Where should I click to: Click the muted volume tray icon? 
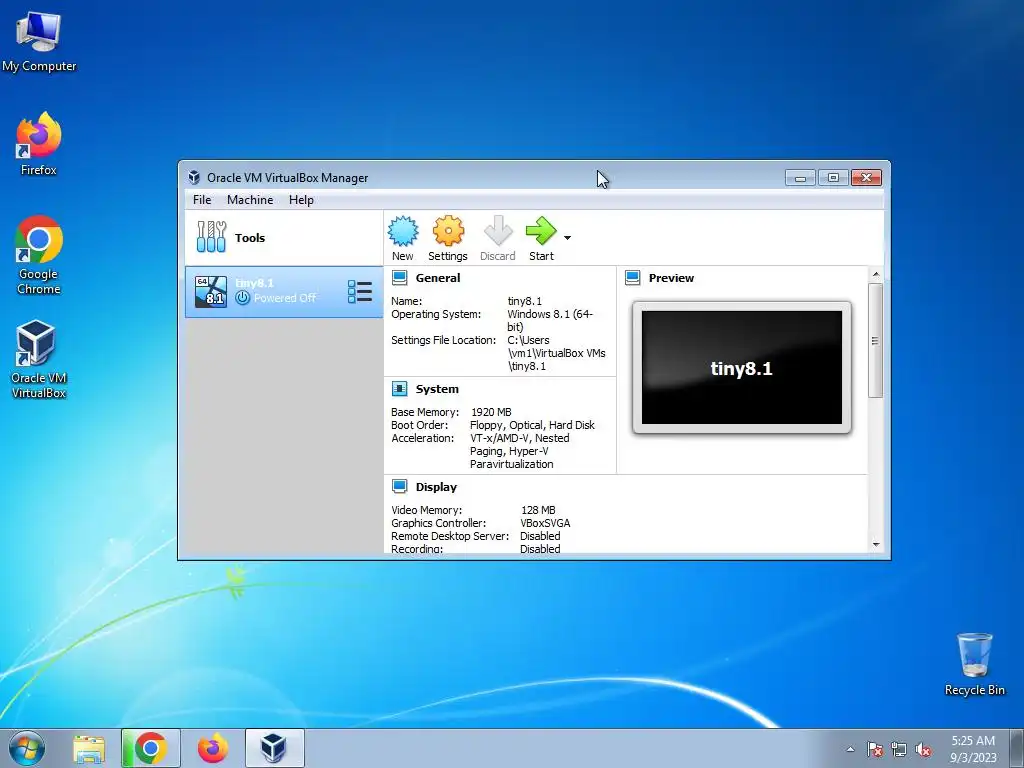tap(923, 749)
